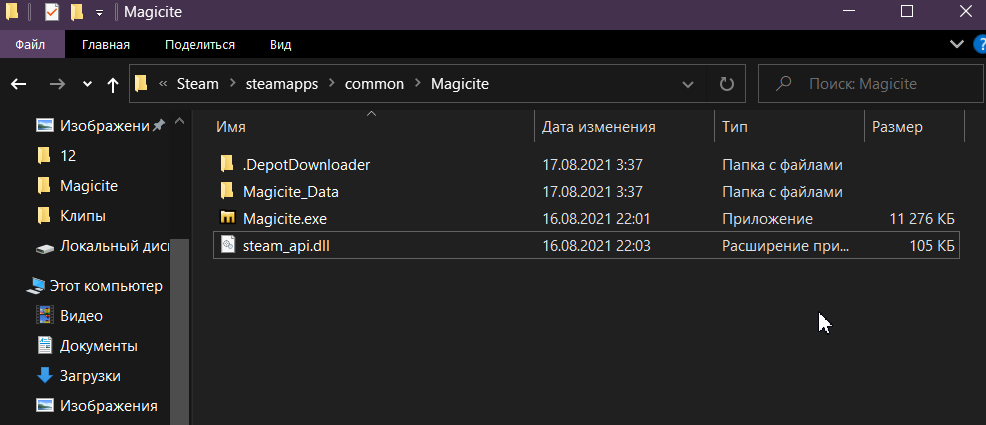The height and width of the screenshot is (425, 986).
Task: Click the navigation pane scroll-up arrow
Action: [180, 120]
